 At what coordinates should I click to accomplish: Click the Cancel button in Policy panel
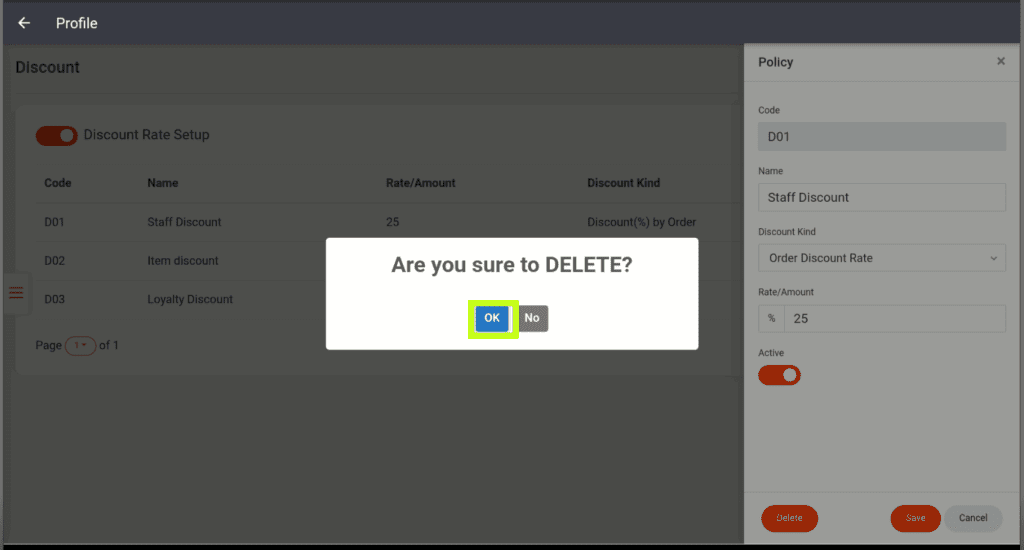pos(973,518)
